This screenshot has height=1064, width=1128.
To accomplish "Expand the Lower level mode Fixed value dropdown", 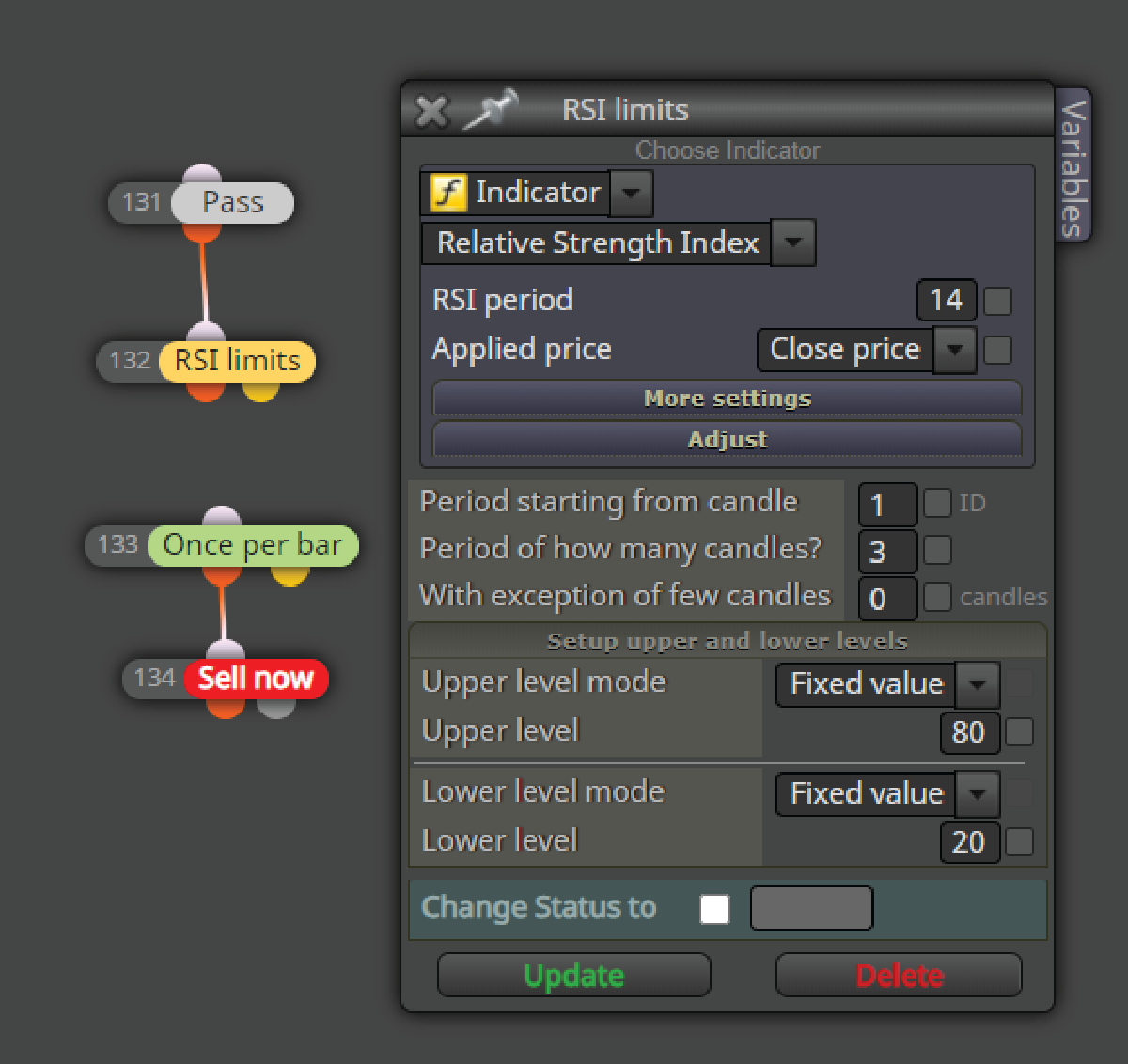I will 978,794.
